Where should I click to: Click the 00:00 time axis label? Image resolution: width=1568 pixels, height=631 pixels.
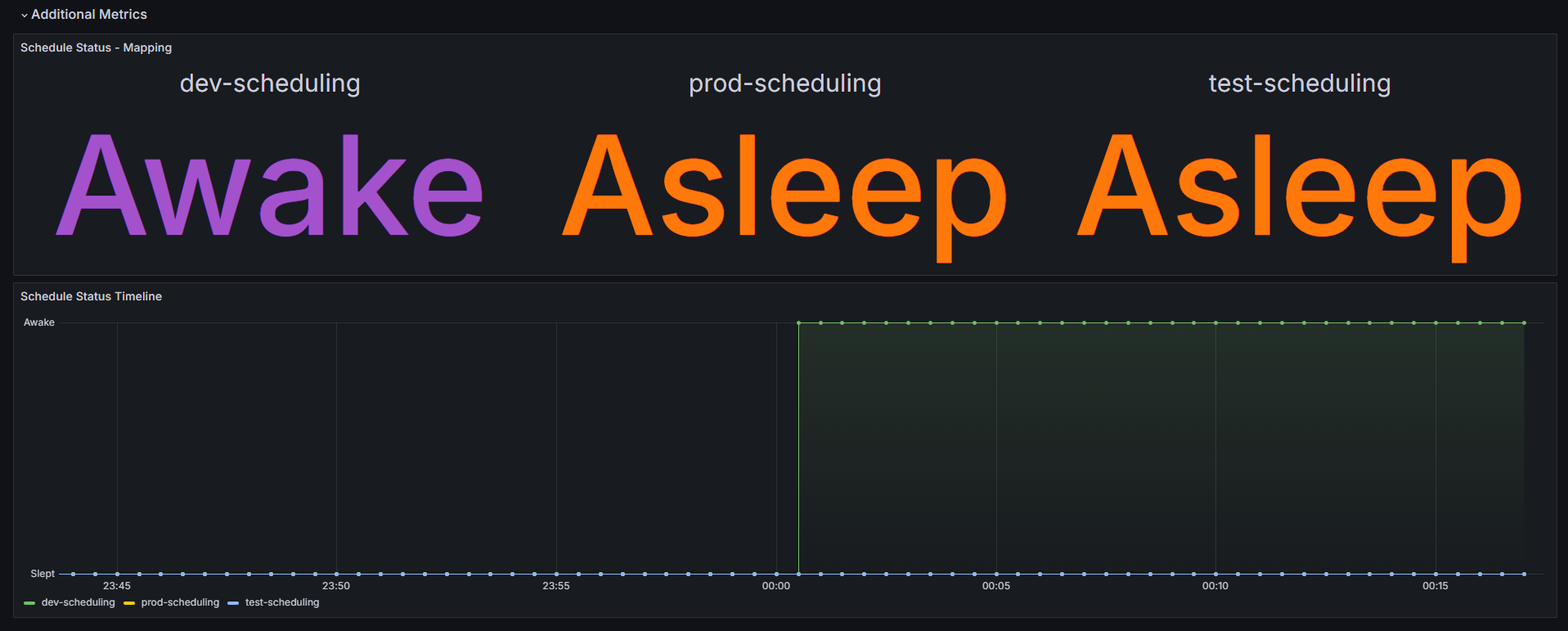coord(776,586)
